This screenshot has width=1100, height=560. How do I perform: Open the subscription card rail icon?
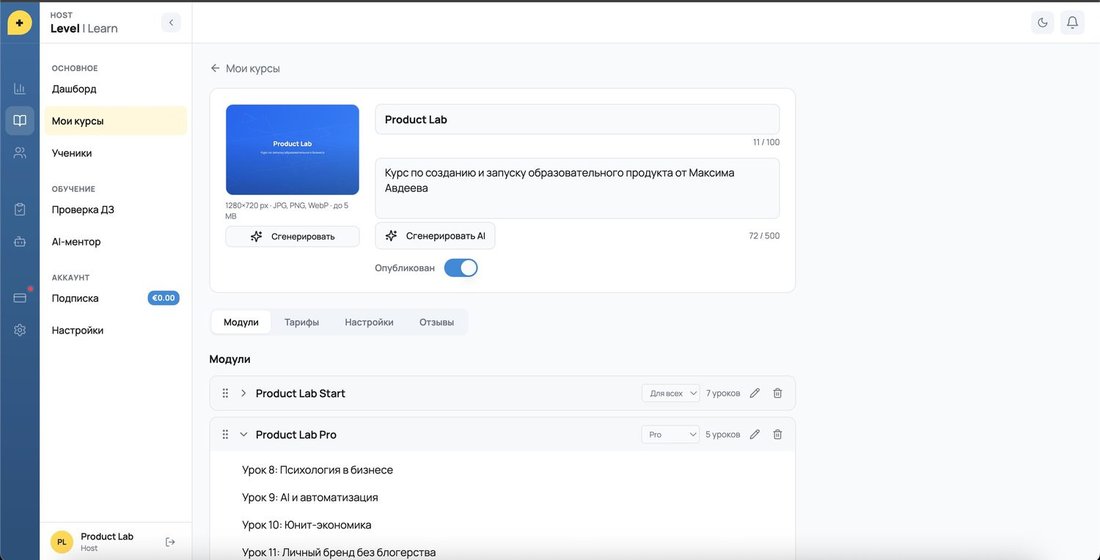point(20,298)
